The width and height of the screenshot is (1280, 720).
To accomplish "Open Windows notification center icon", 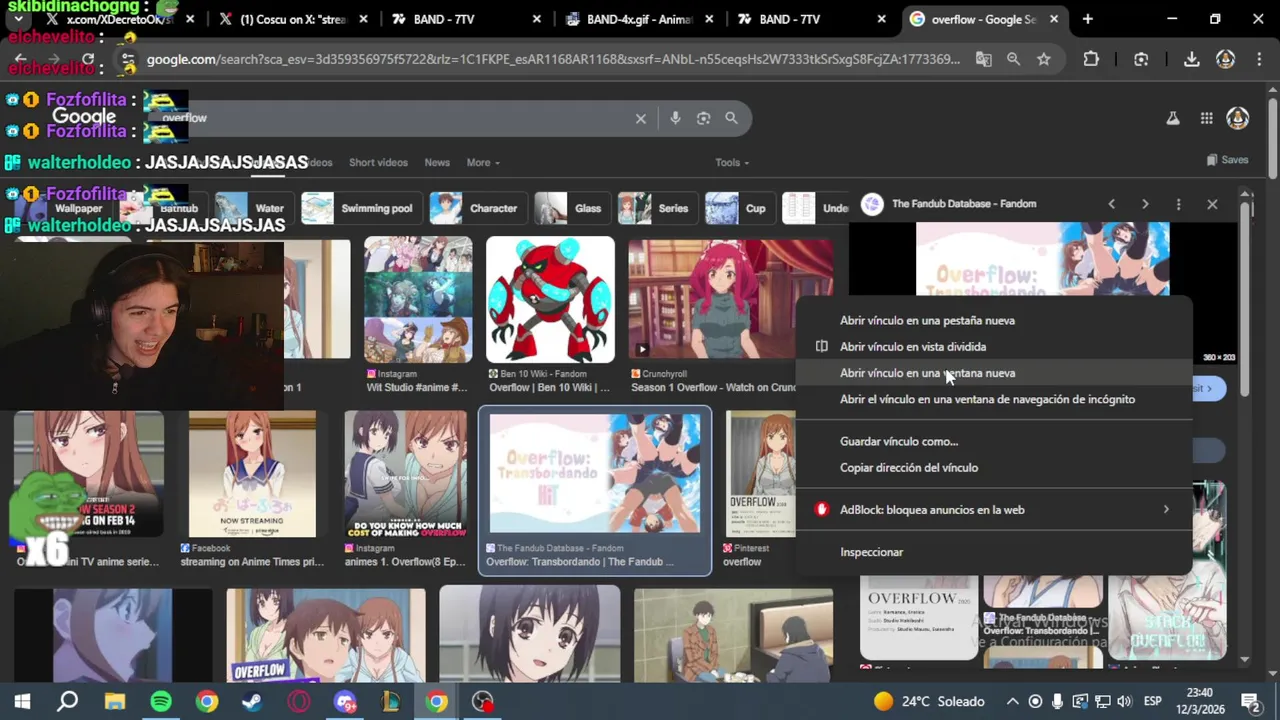I will point(1250,701).
